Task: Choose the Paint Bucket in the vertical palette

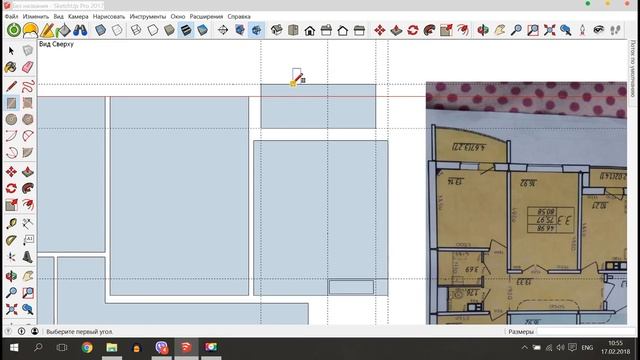Action: [11, 67]
